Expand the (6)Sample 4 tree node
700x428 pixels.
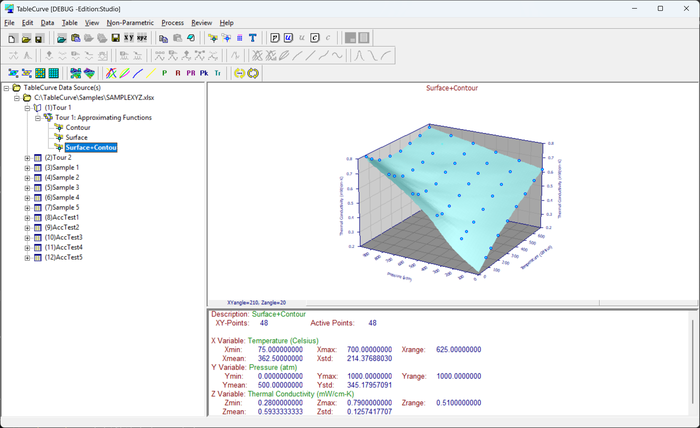pos(27,198)
